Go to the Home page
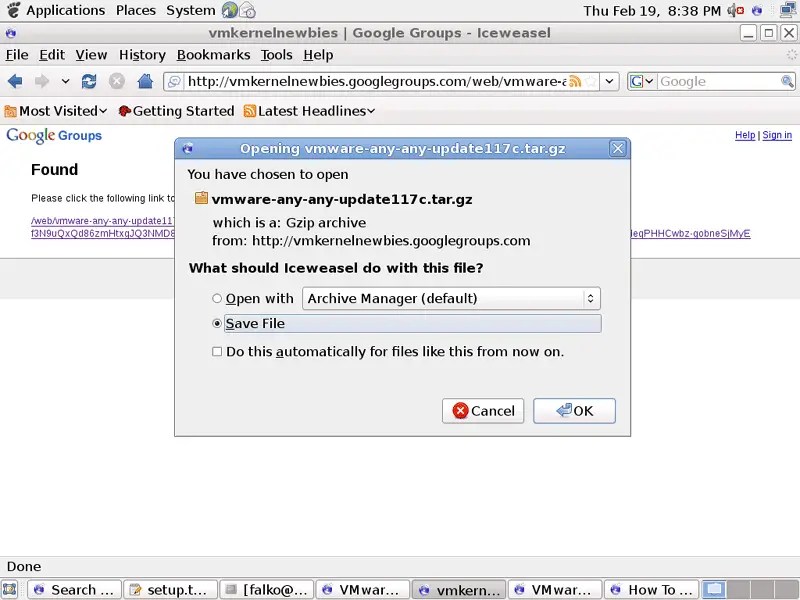Viewport: 800px width, 600px height. 145,81
